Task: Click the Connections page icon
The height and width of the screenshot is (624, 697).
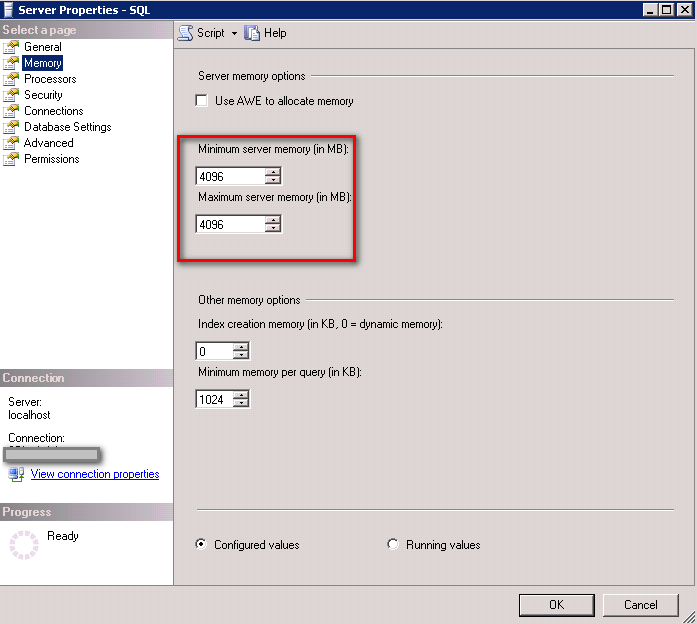Action: click(x=11, y=111)
